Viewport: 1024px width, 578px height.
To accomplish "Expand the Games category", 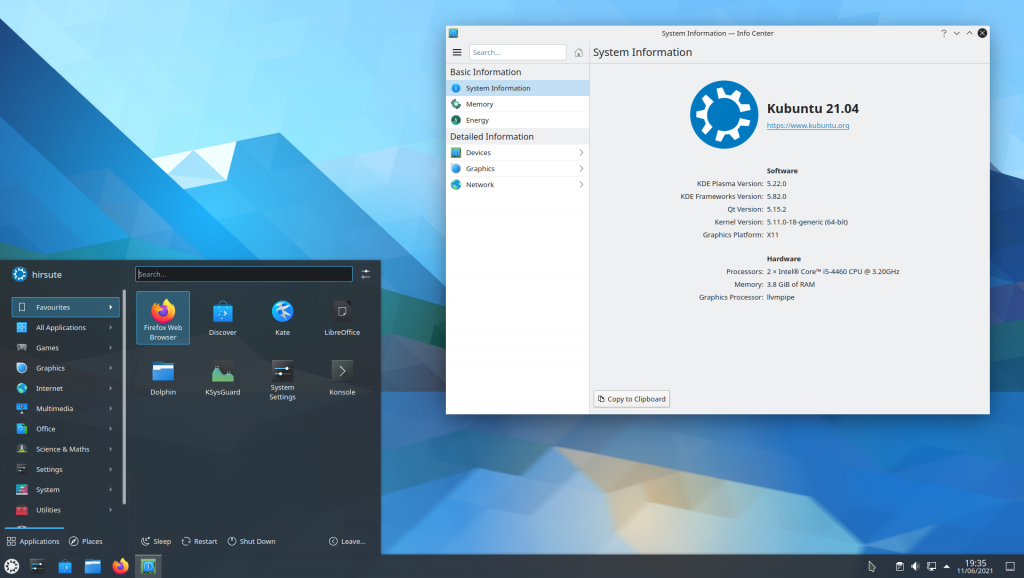I will point(65,347).
